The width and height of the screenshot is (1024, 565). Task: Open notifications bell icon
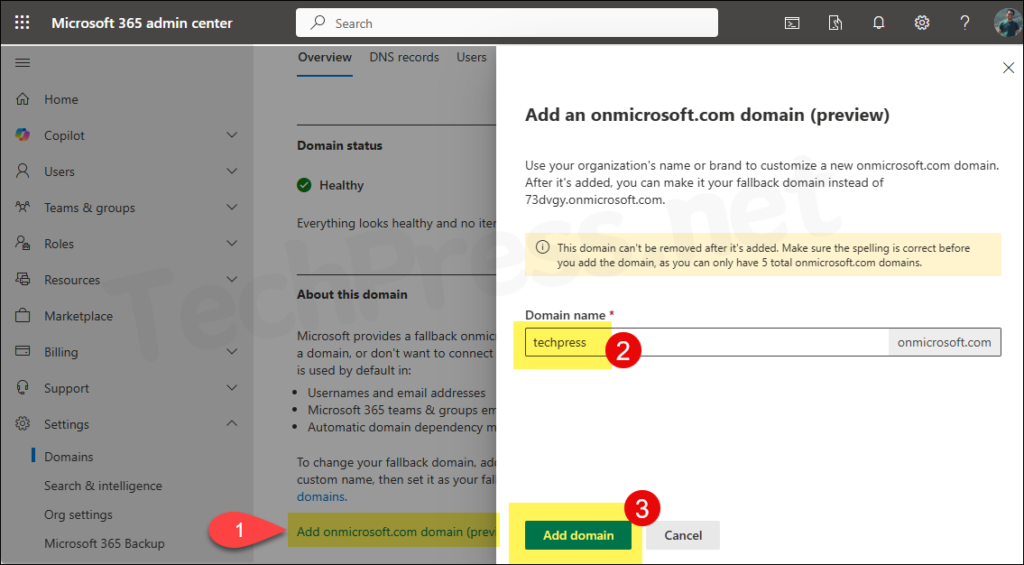point(878,23)
